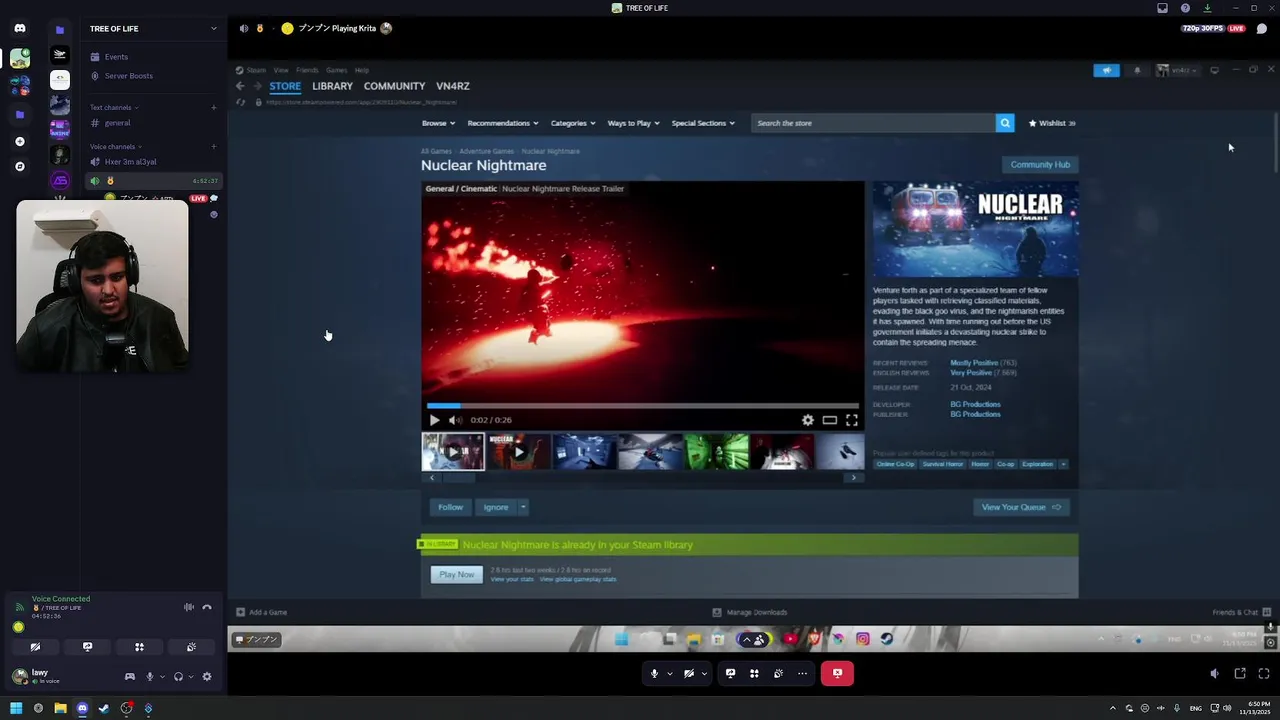Click the game controller icon by username
The height and width of the screenshot is (720, 1280).
pos(129,677)
